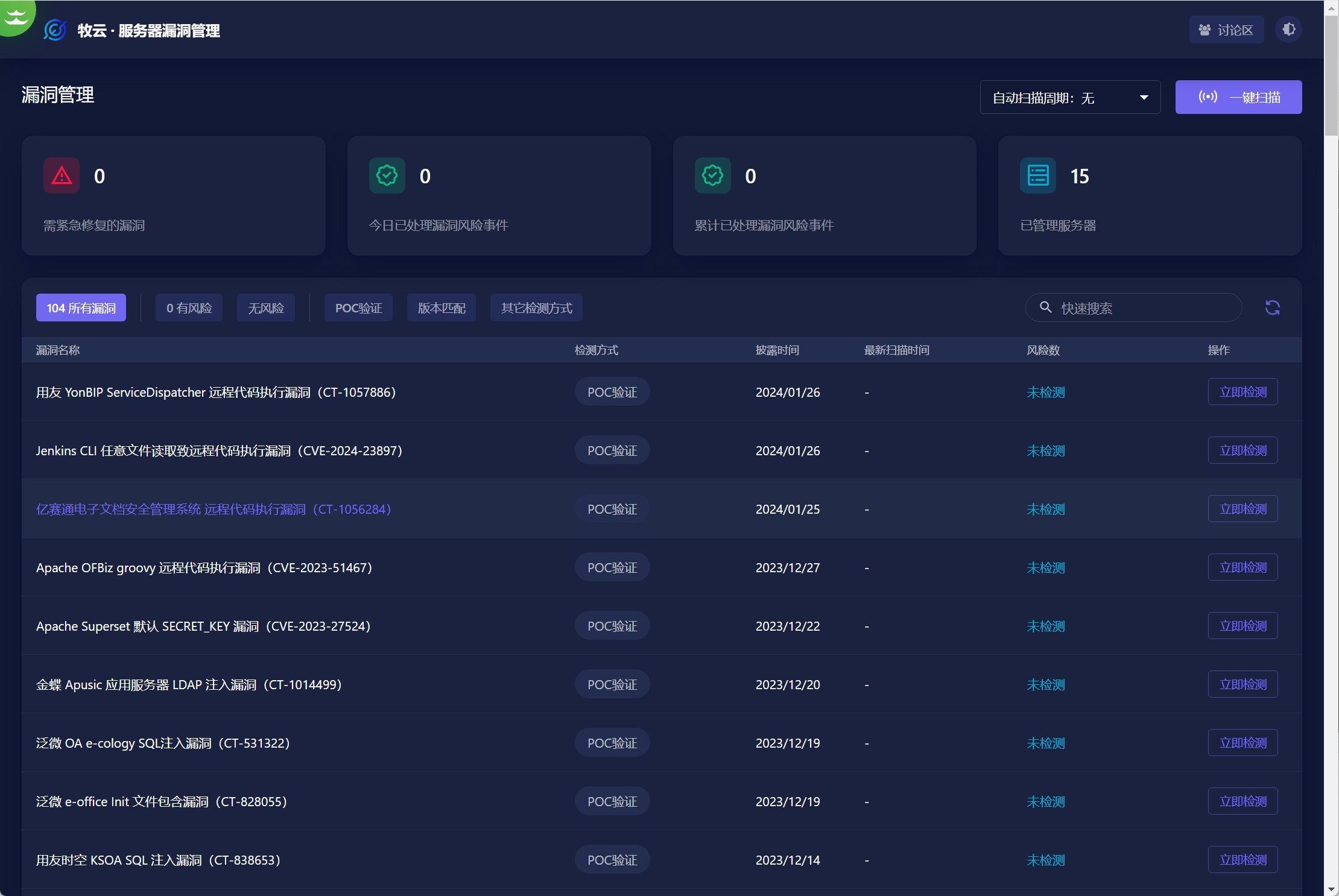Click the scrollbar down arrow
This screenshot has width=1339, height=896.
(x=1332, y=889)
